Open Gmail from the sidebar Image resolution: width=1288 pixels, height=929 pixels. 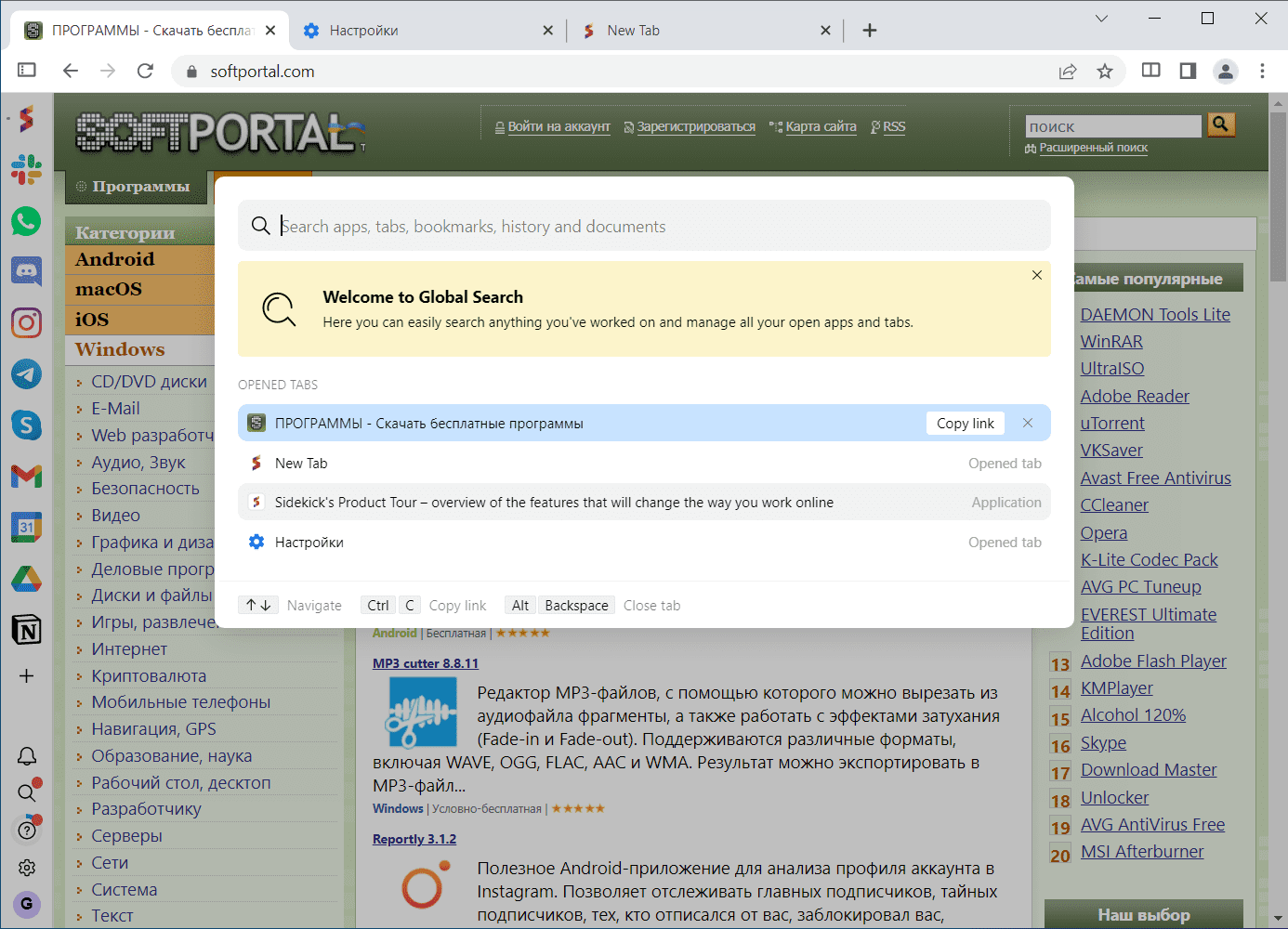click(x=26, y=477)
